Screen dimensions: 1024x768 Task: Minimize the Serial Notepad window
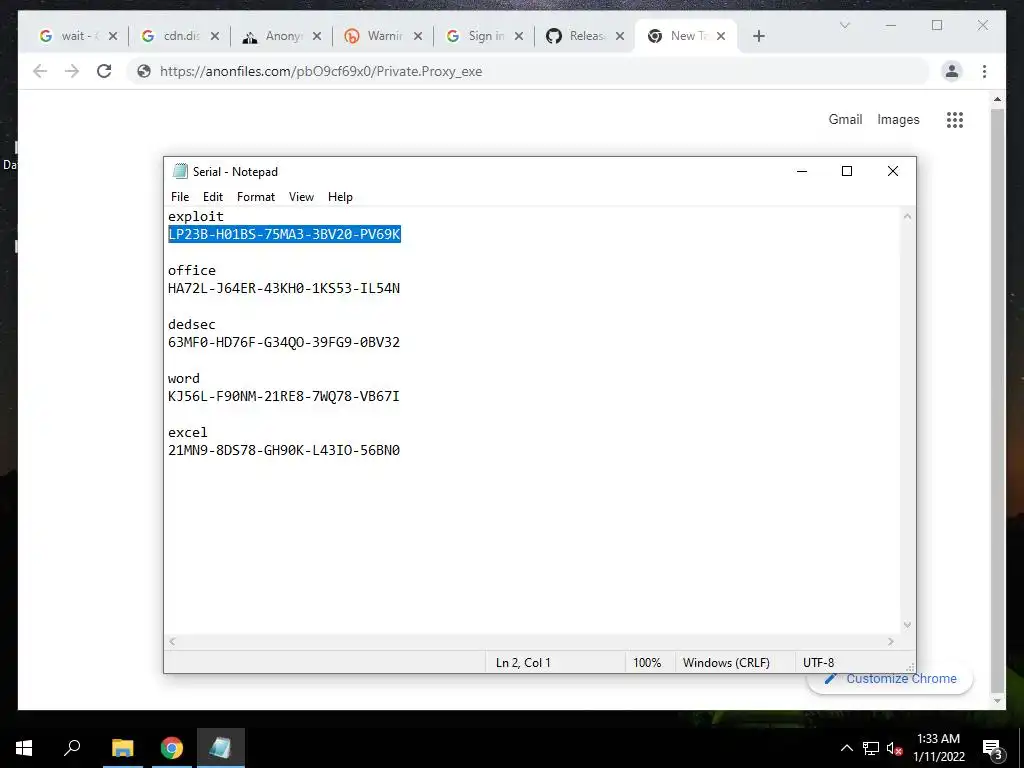coord(802,171)
